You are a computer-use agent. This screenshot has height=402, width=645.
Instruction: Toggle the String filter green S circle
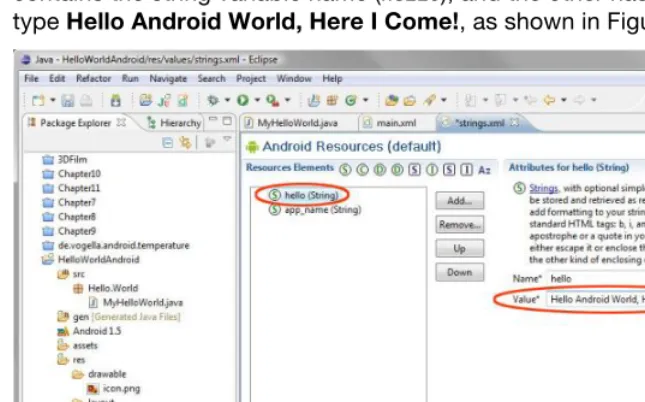(345, 170)
